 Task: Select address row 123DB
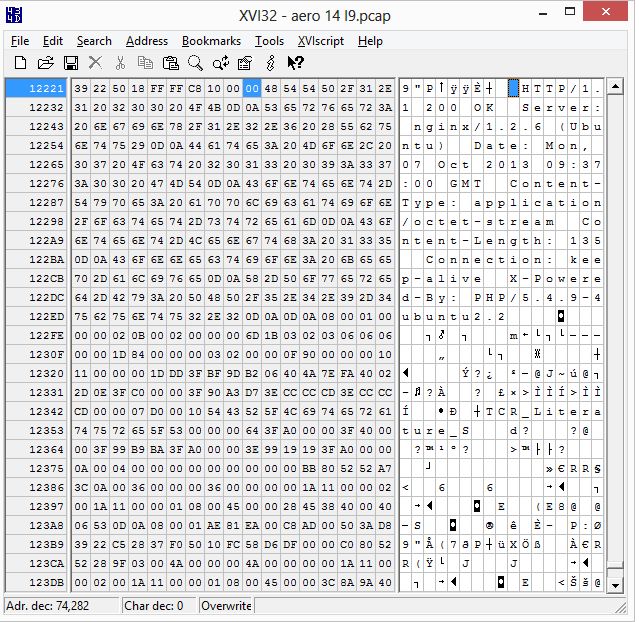(x=36, y=582)
